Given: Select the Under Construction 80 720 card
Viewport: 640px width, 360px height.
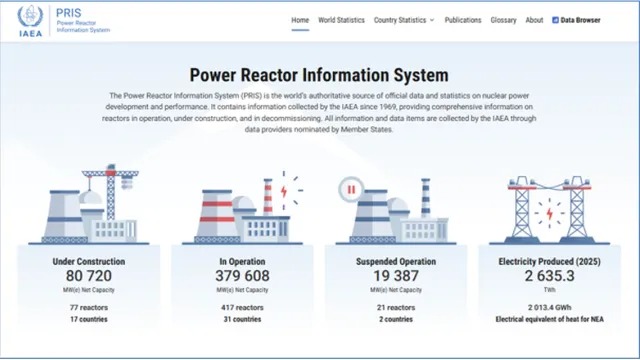Looking at the screenshot, I should (x=89, y=288).
